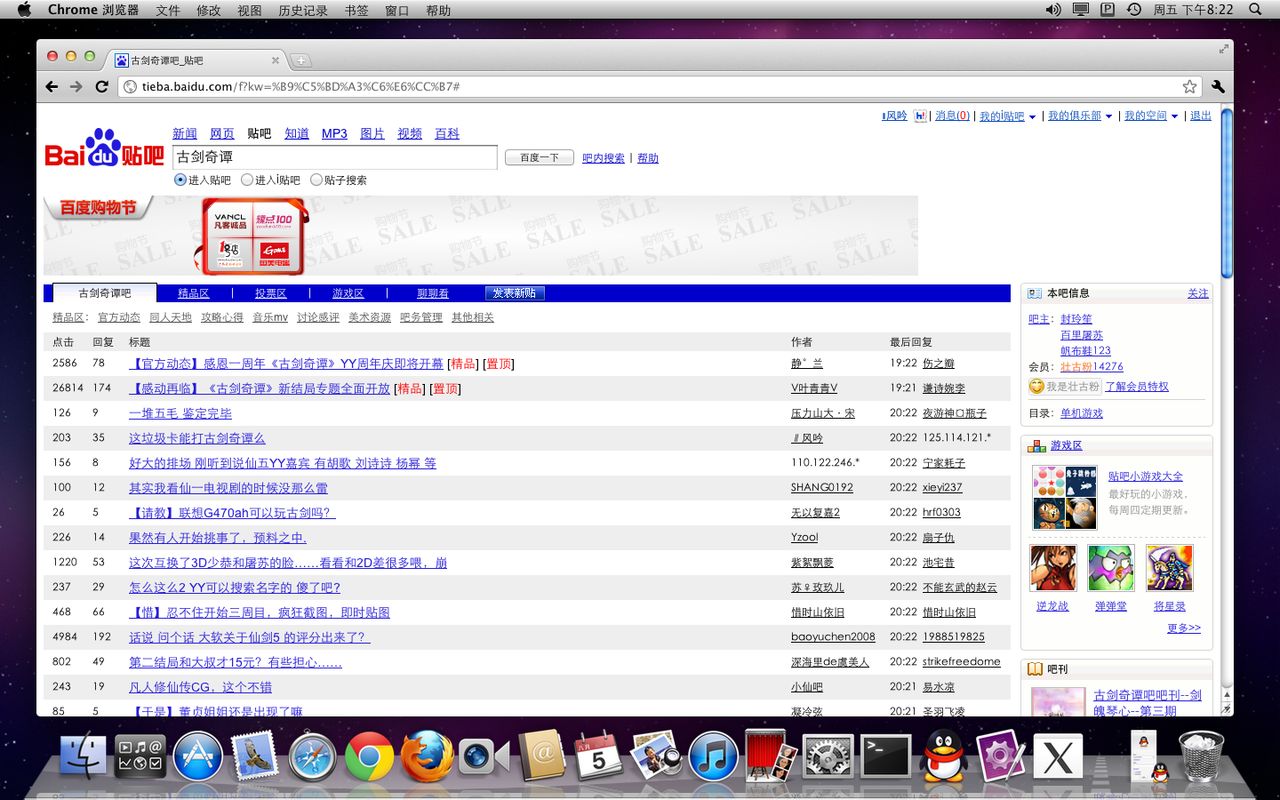The image size is (1280, 800).
Task: Expand the 我的俱乐部 dropdown arrow
Action: [1109, 117]
